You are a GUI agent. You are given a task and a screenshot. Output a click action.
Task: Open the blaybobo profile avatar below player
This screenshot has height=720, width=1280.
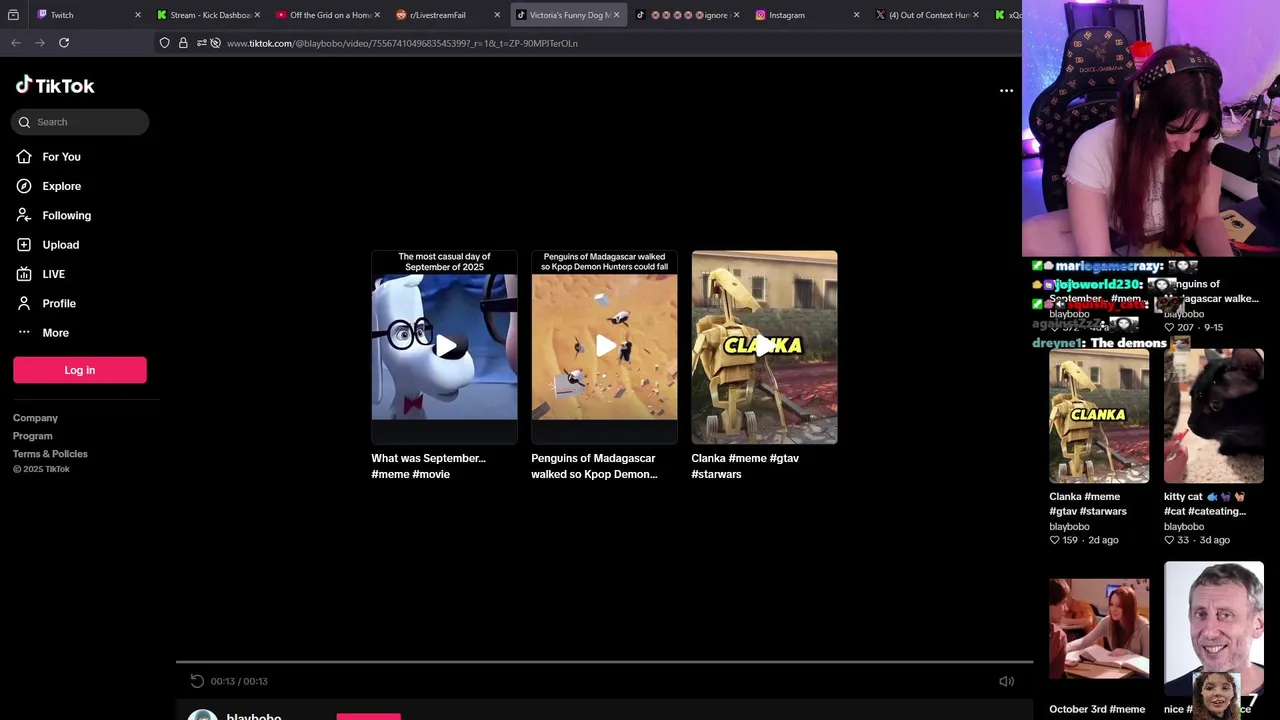click(203, 714)
